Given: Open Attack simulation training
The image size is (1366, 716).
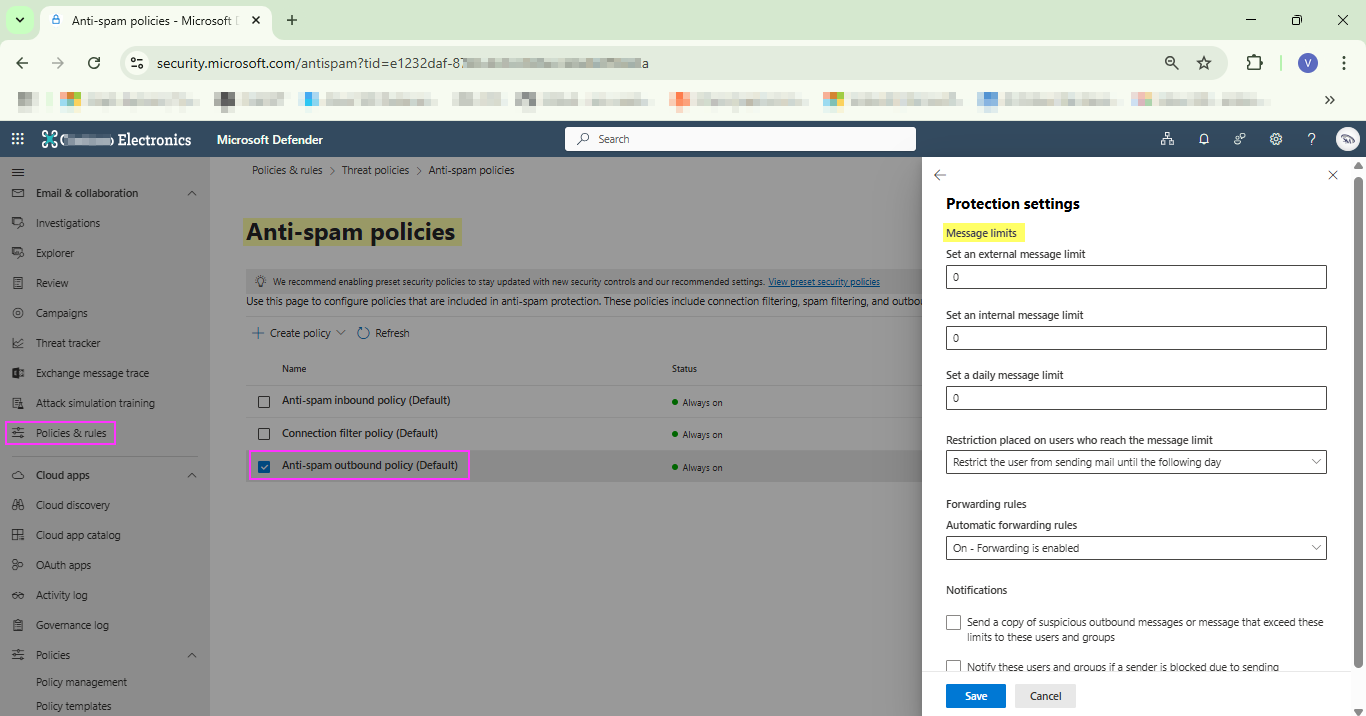Looking at the screenshot, I should click(95, 403).
